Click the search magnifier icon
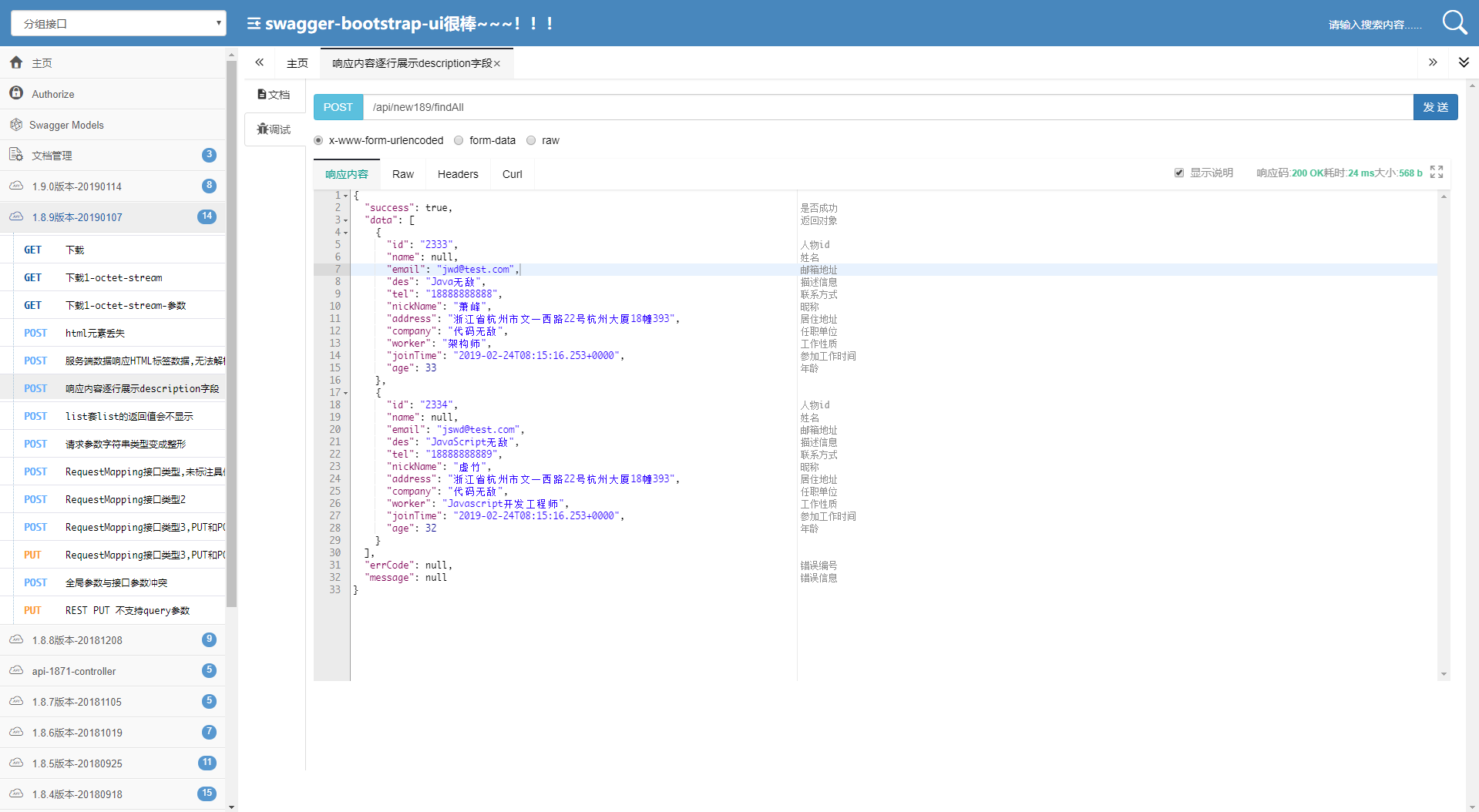1479x812 pixels. point(1454,22)
